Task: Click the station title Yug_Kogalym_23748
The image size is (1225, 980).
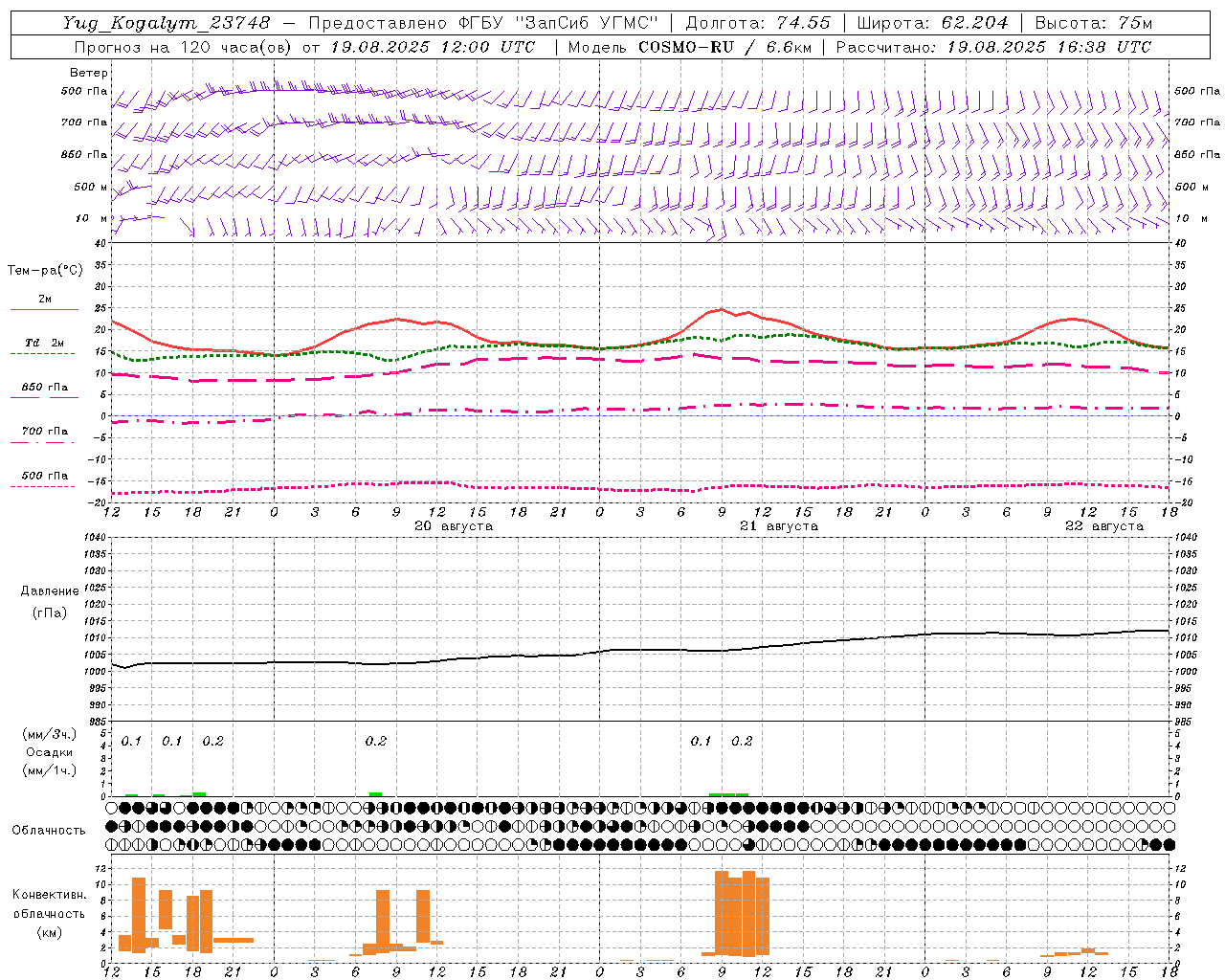Action: tap(167, 23)
